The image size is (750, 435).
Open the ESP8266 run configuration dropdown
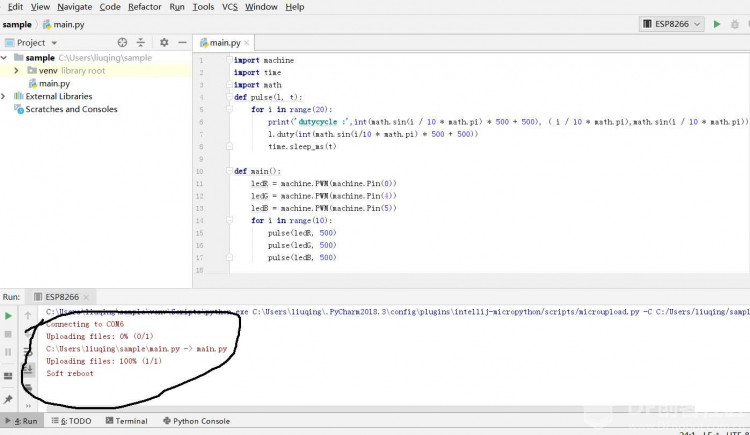pos(672,24)
